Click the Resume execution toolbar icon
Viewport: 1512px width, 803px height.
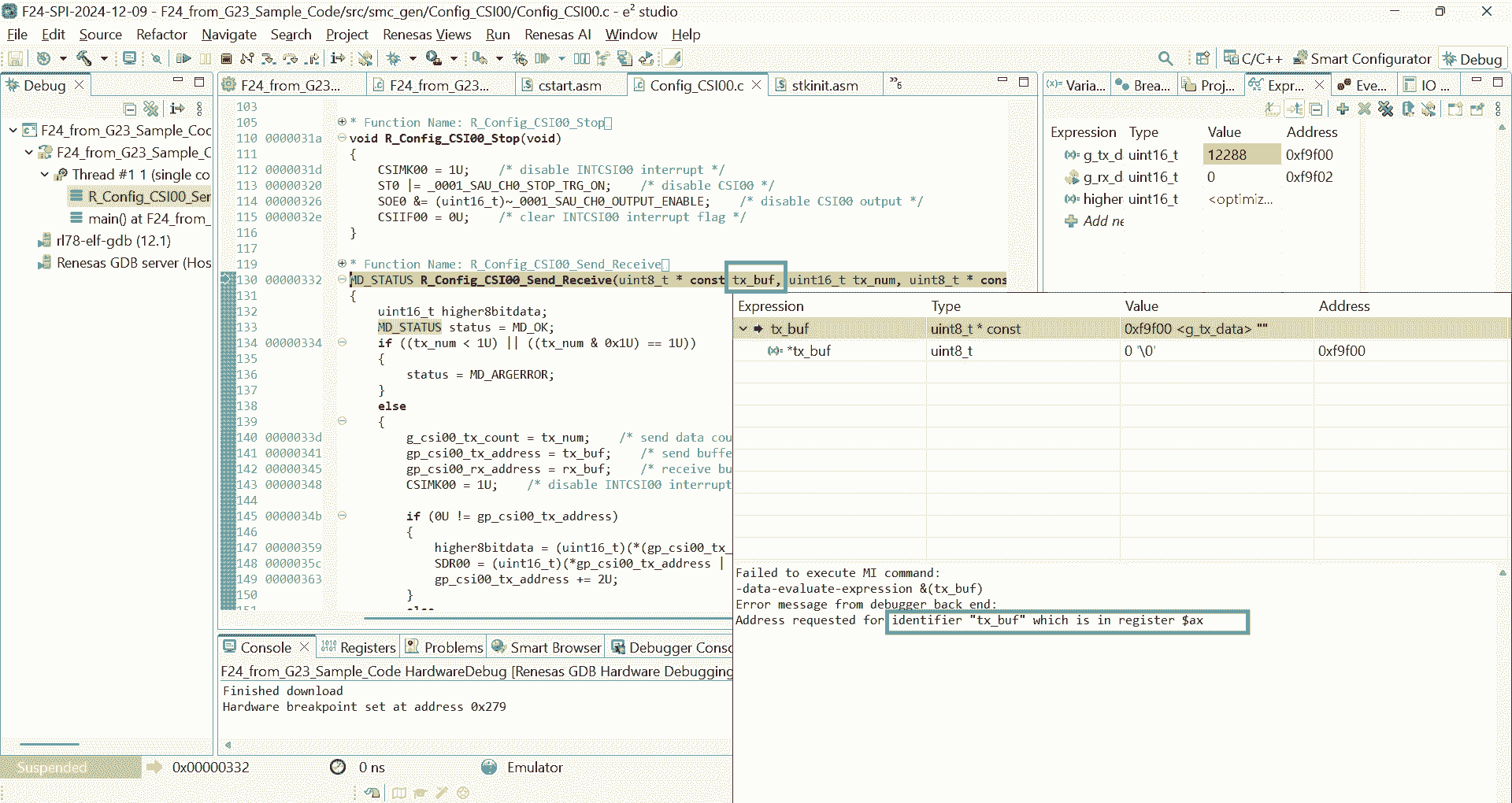[183, 58]
